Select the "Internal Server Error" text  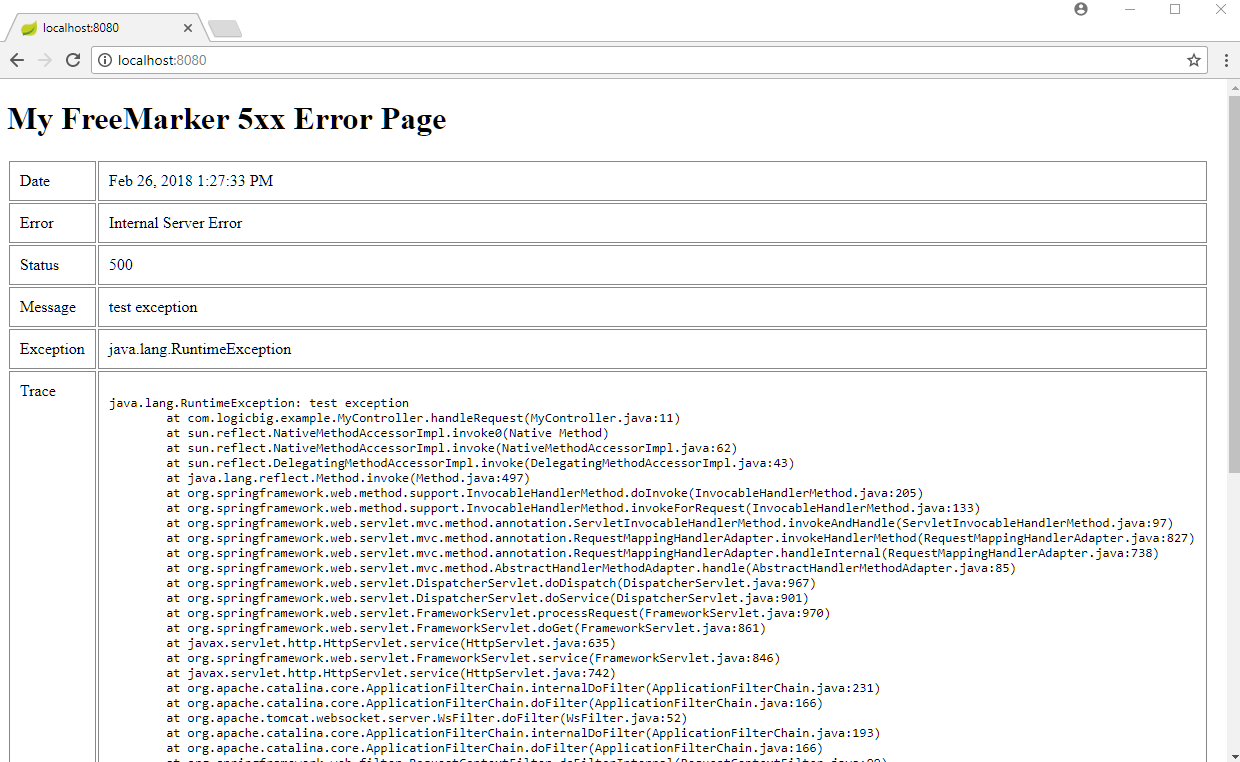[175, 222]
